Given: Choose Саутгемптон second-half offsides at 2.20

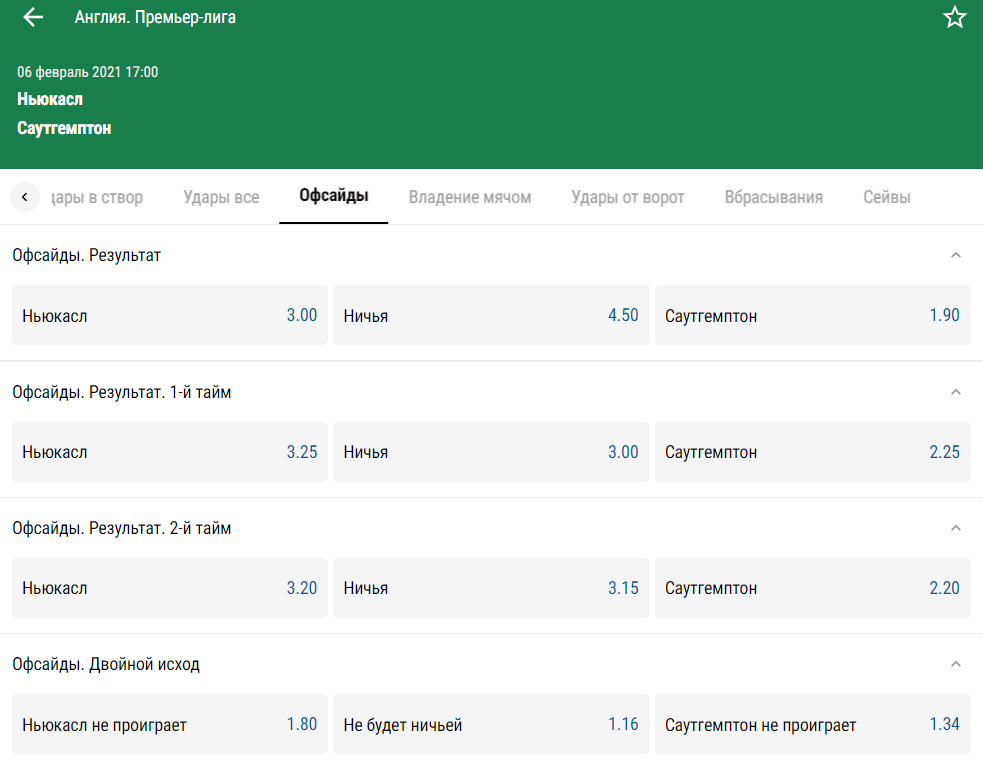Looking at the screenshot, I should 812,588.
